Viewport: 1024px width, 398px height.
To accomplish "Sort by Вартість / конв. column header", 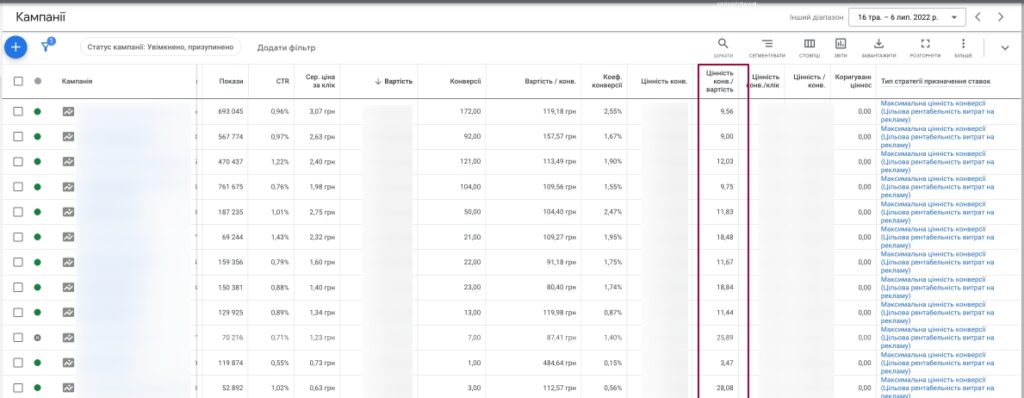I will [550, 82].
